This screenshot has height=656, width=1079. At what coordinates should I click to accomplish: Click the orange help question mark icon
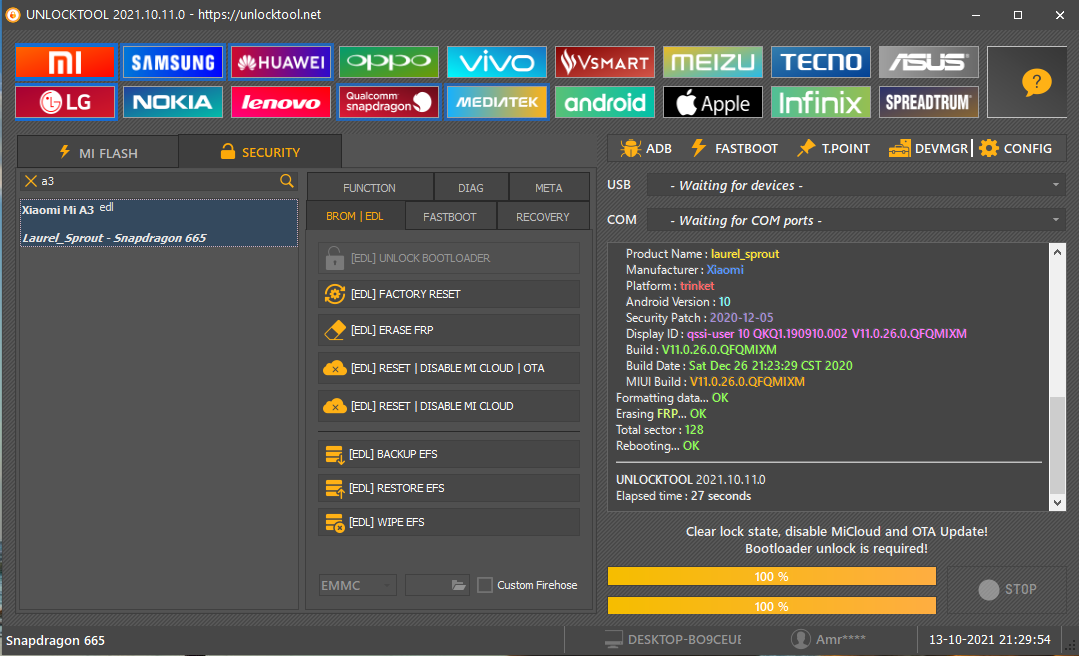point(1036,83)
